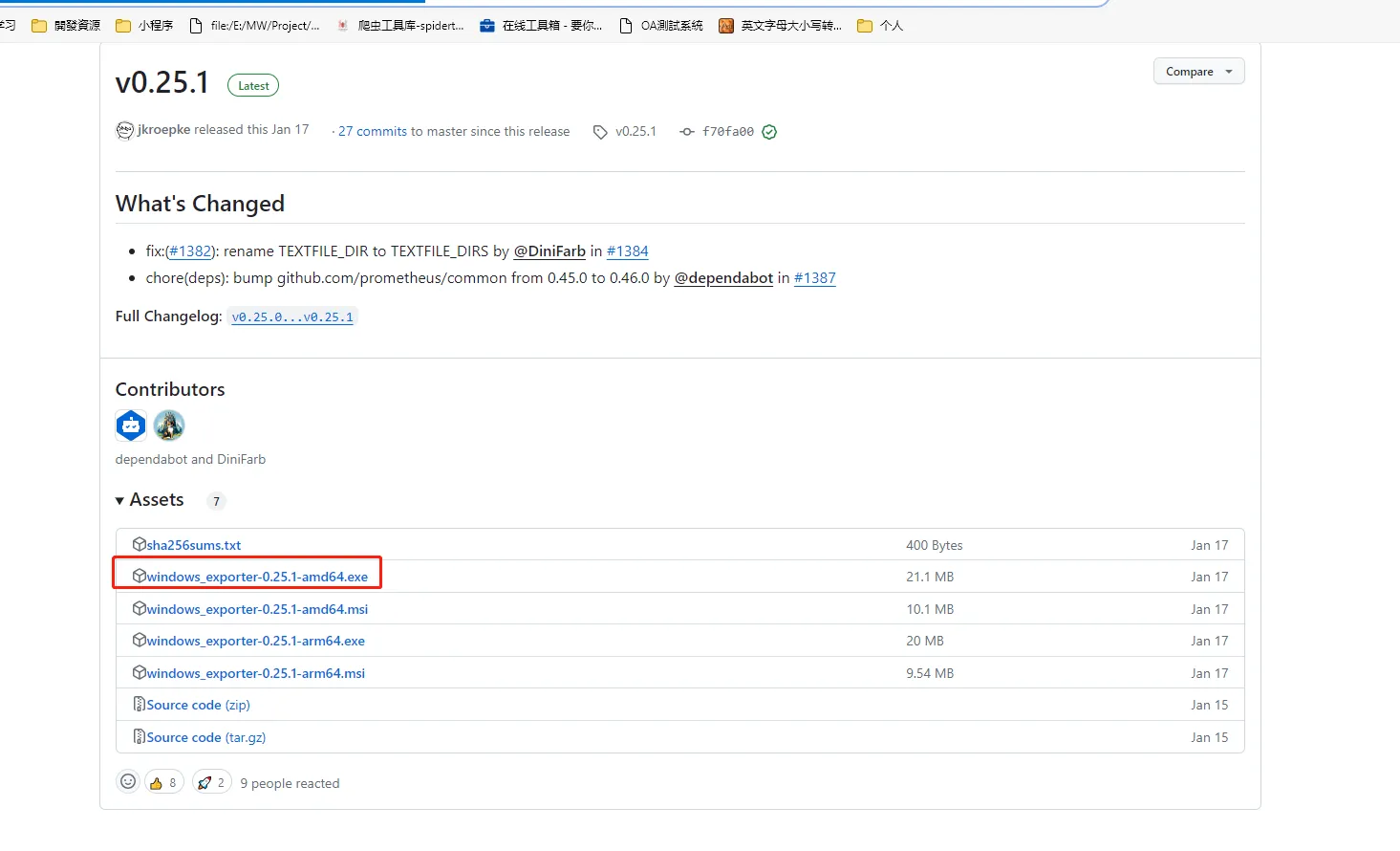Click package icon of amd64.msi asset
The width and height of the screenshot is (1400, 851).
pyautogui.click(x=140, y=608)
